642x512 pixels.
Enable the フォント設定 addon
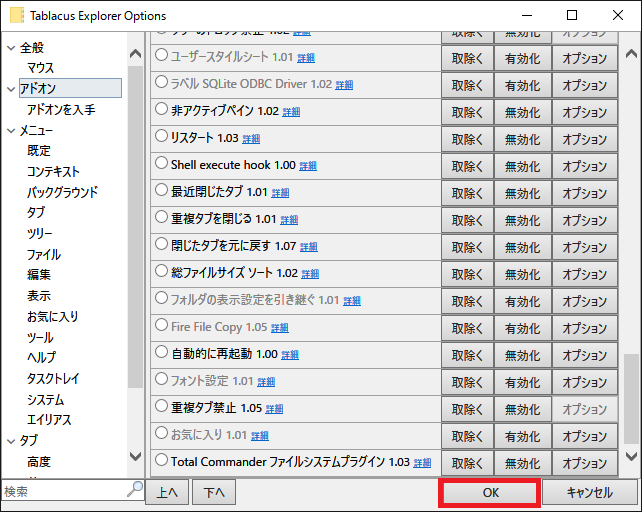522,383
